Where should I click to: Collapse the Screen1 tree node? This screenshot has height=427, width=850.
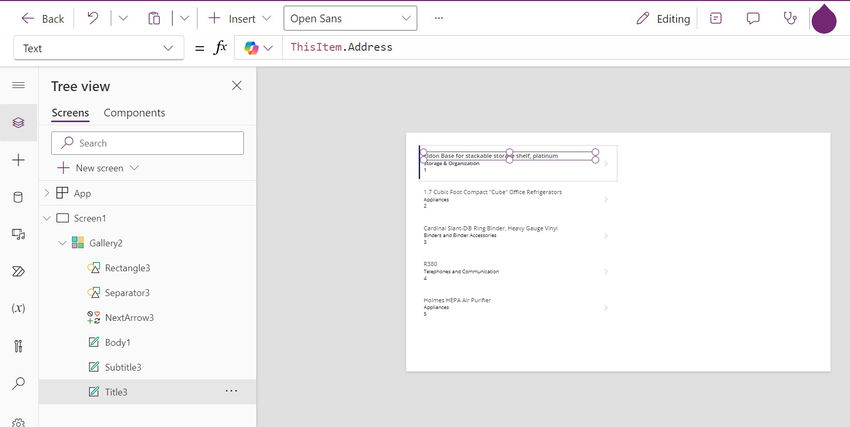pyautogui.click(x=47, y=218)
